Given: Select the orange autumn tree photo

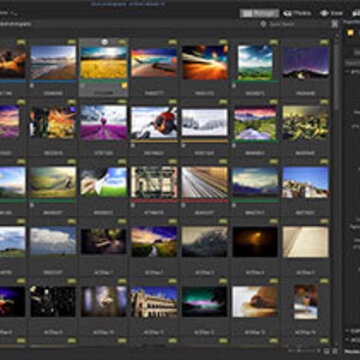Looking at the screenshot, I should click(53, 122).
